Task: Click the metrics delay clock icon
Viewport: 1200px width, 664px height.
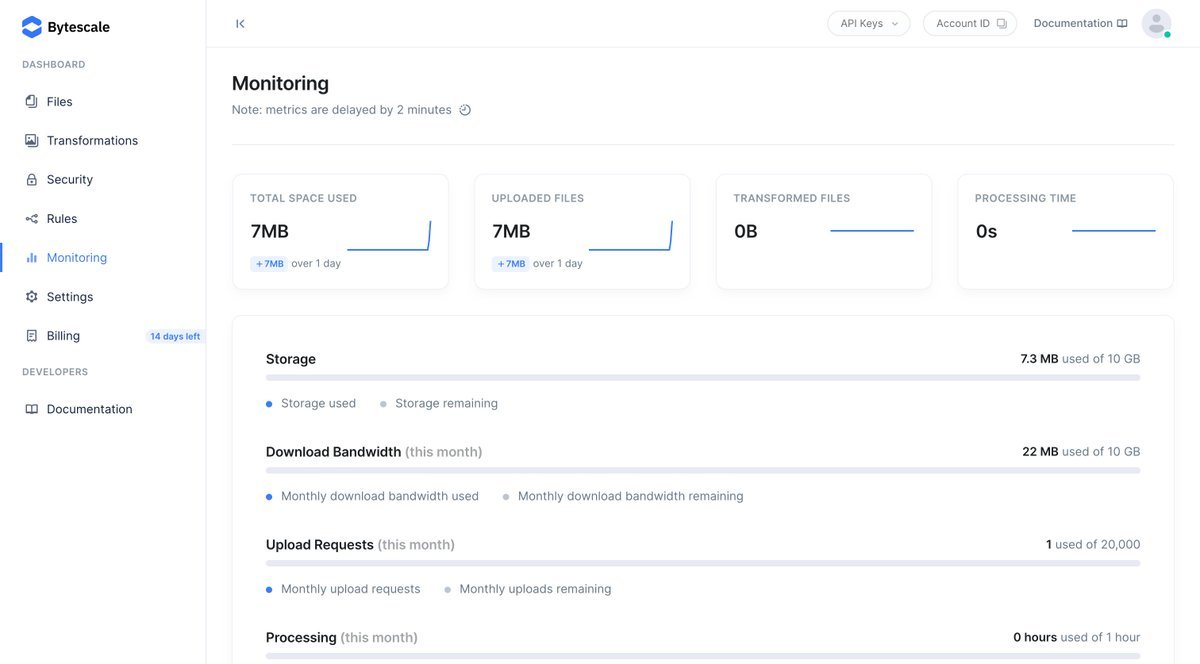Action: pyautogui.click(x=465, y=110)
